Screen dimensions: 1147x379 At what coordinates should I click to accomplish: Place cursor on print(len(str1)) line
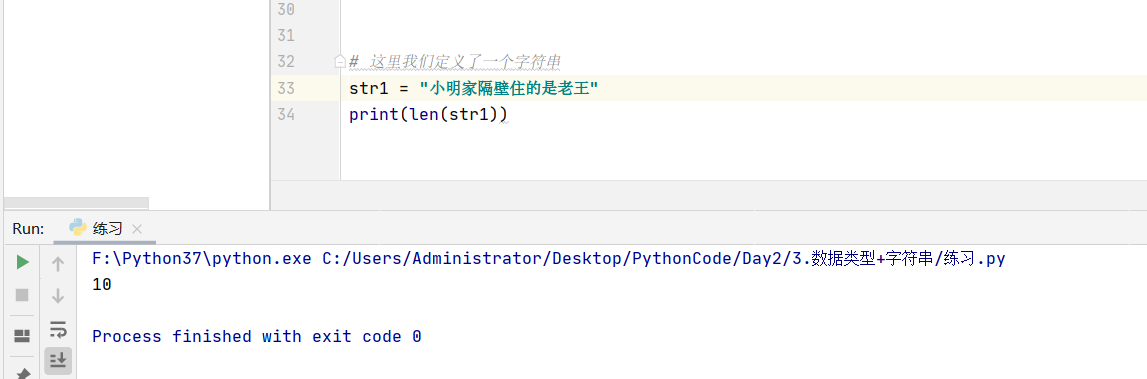(428, 115)
